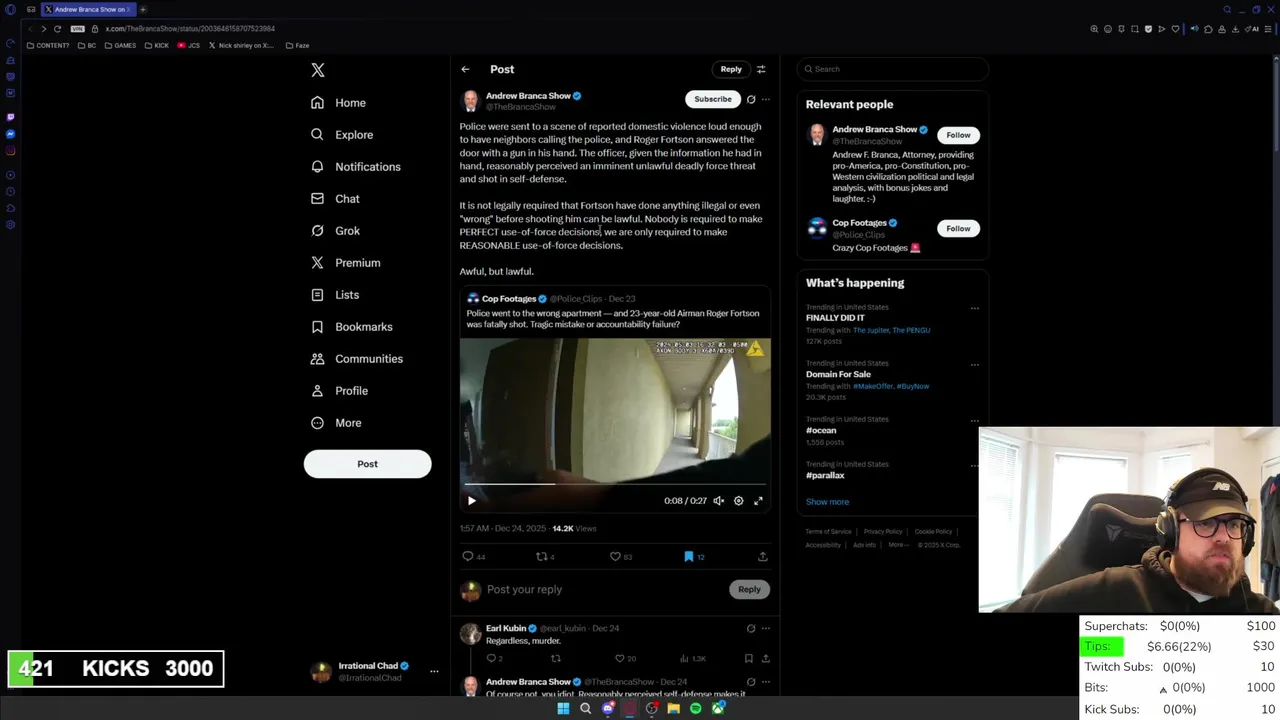Screen dimensions: 1280x720
Task: Play the embedded video
Action: coord(472,501)
